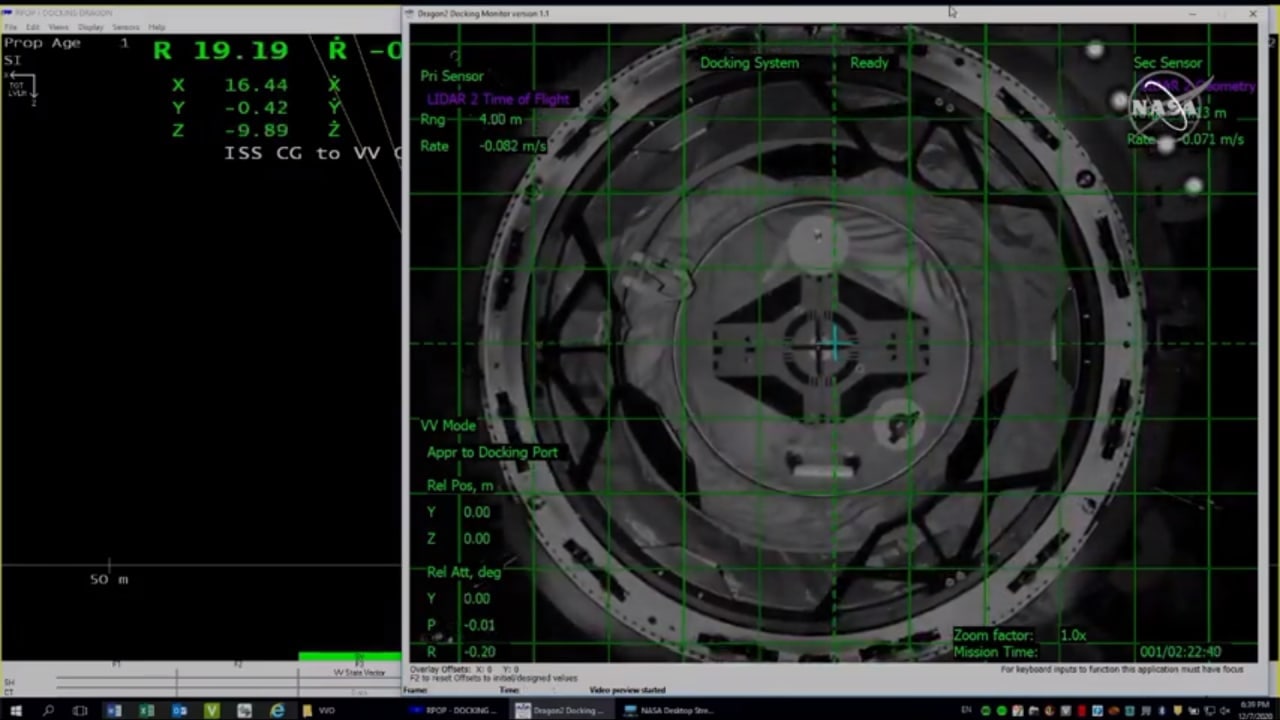Open the green V app on taskbar
Screen dimensions: 1280x720
(x=211, y=711)
